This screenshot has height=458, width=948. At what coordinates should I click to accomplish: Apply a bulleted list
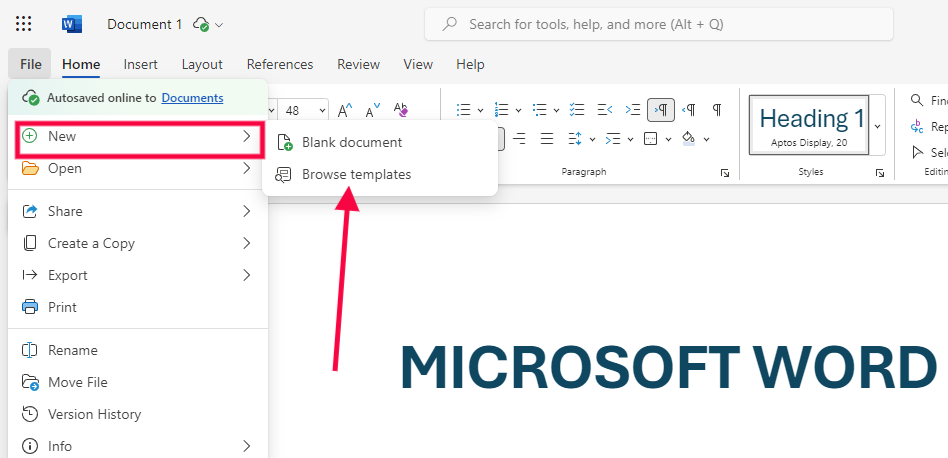(x=464, y=110)
